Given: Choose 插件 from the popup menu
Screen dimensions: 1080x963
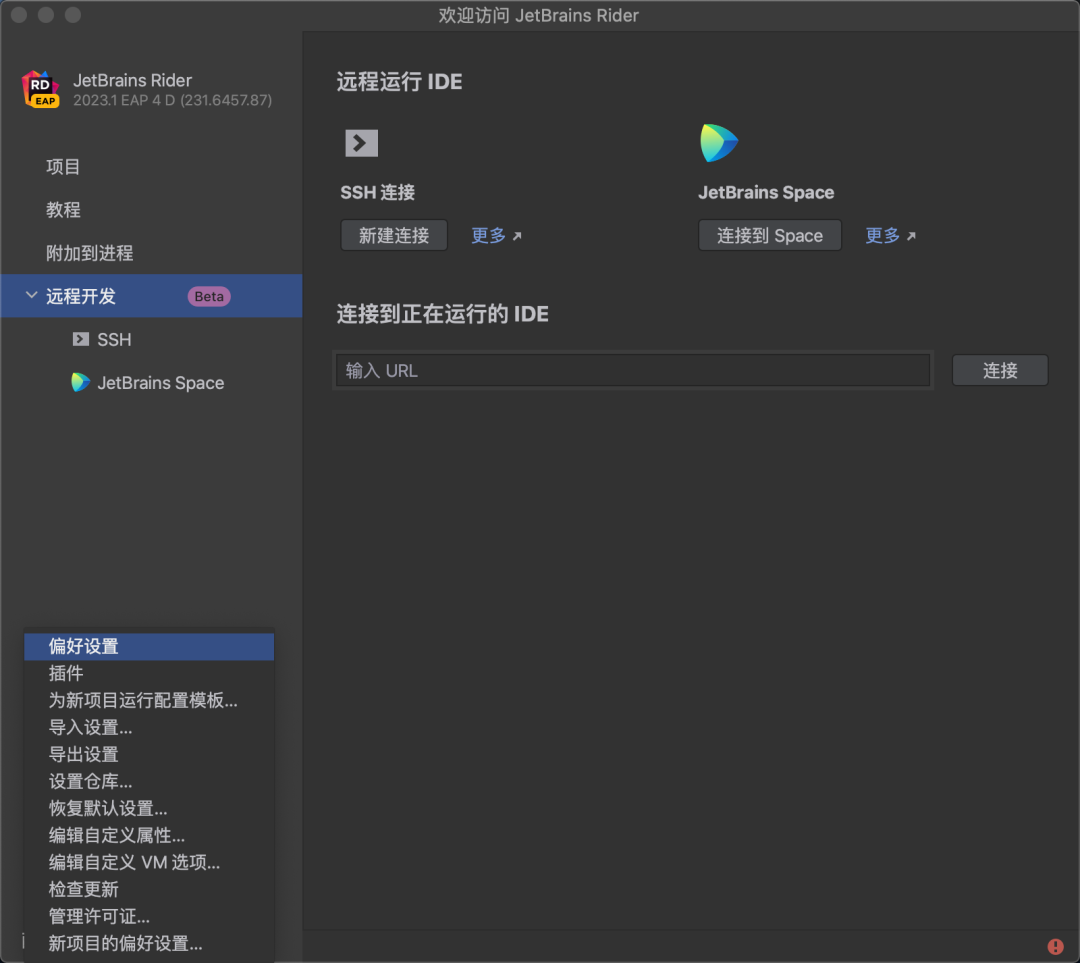Looking at the screenshot, I should [149, 674].
